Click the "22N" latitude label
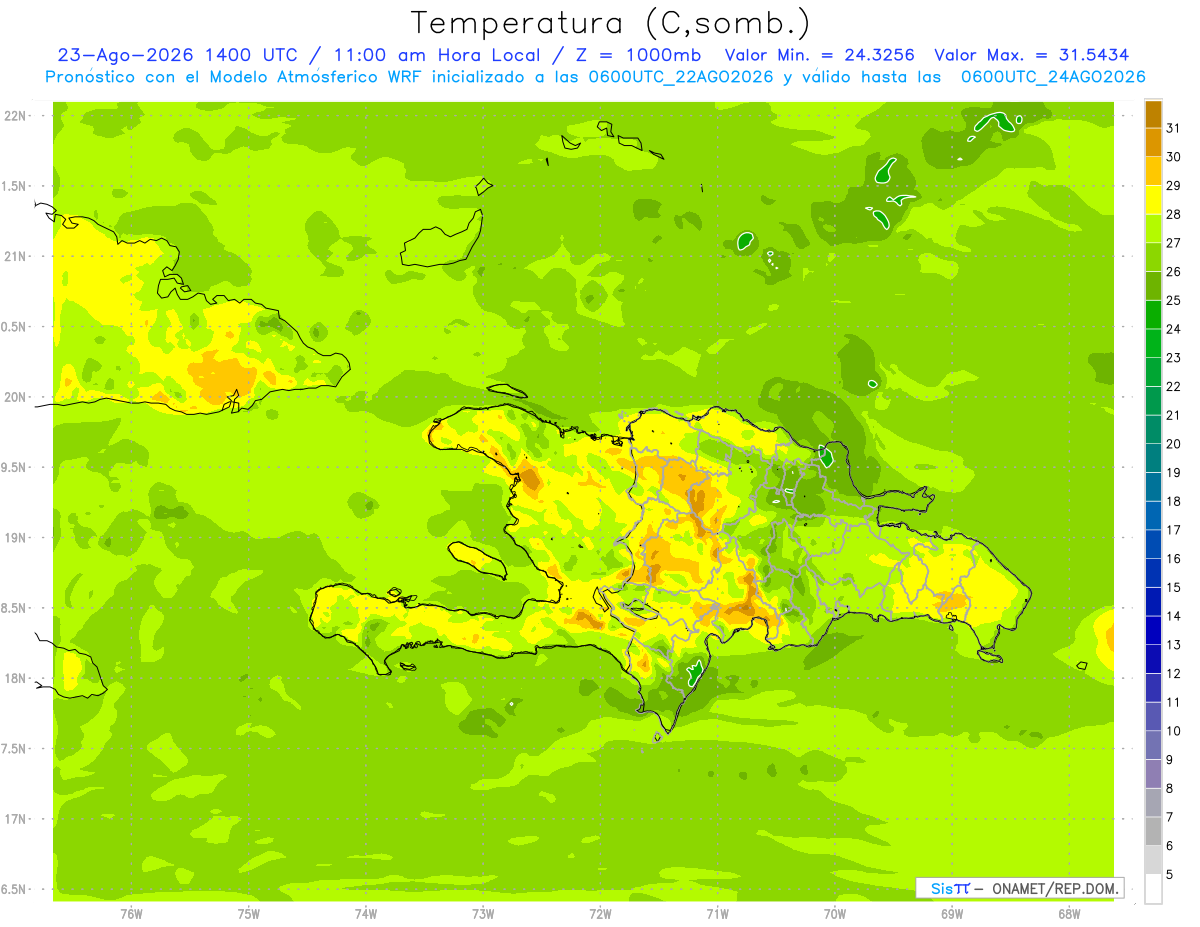Image resolution: width=1200 pixels, height=927 pixels. pos(16,116)
